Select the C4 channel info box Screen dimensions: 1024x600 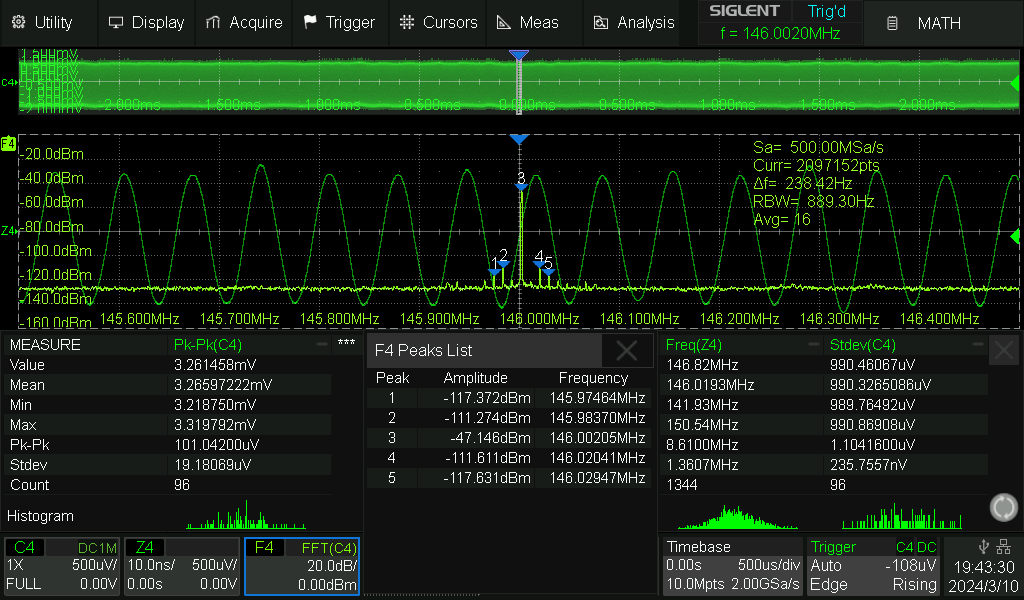[x=62, y=567]
